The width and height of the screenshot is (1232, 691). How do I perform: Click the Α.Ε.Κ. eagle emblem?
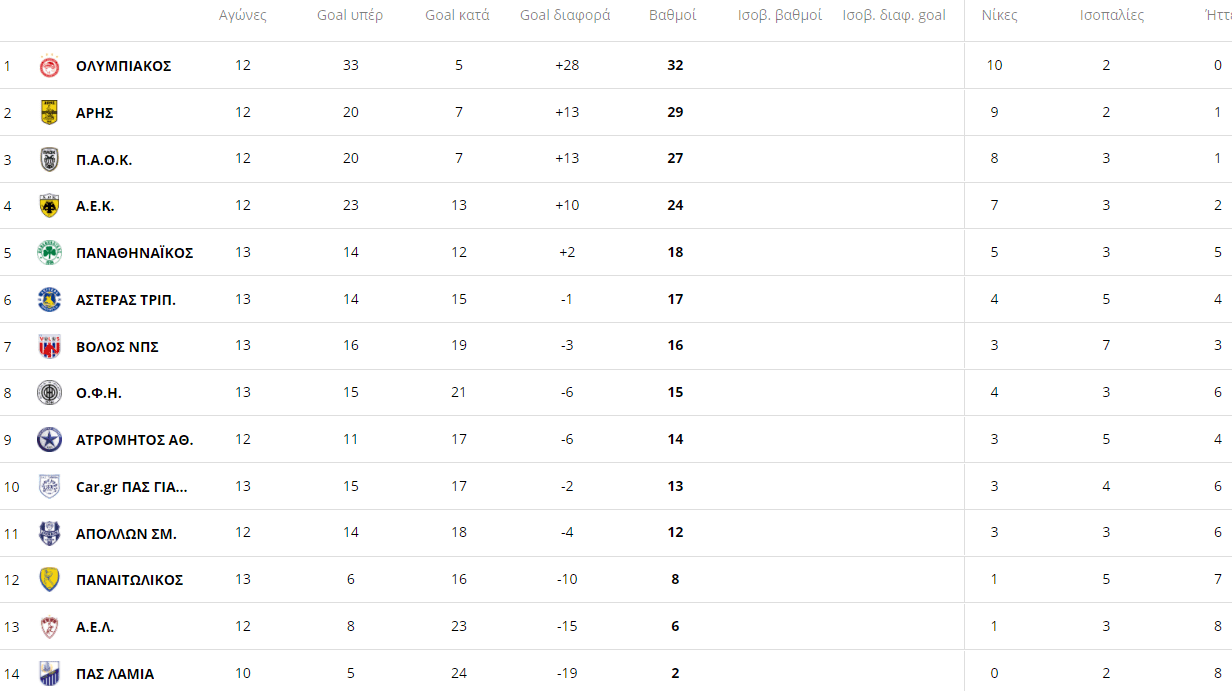coord(49,206)
